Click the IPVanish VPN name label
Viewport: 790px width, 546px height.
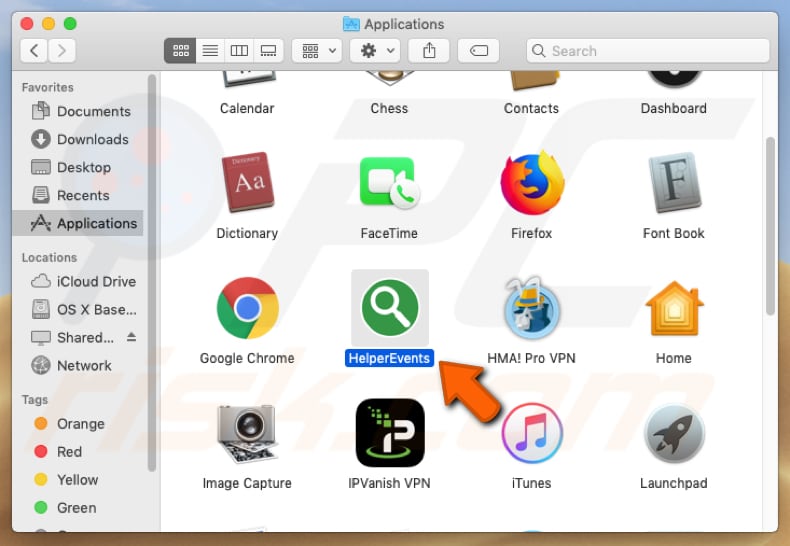pyautogui.click(x=389, y=483)
